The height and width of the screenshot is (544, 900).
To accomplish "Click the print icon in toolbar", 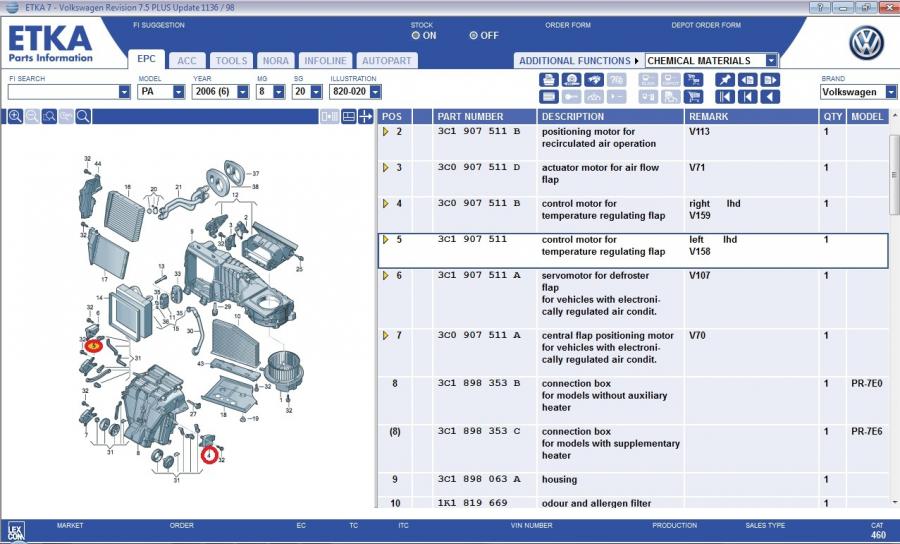I will tap(548, 80).
